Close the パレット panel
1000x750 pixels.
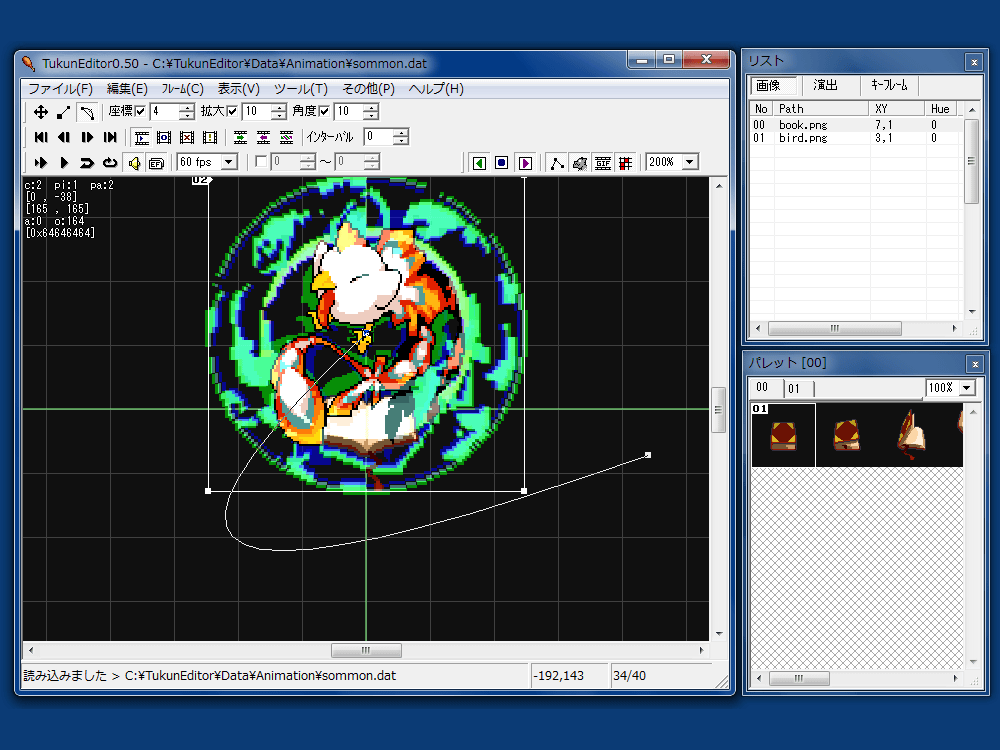(974, 364)
